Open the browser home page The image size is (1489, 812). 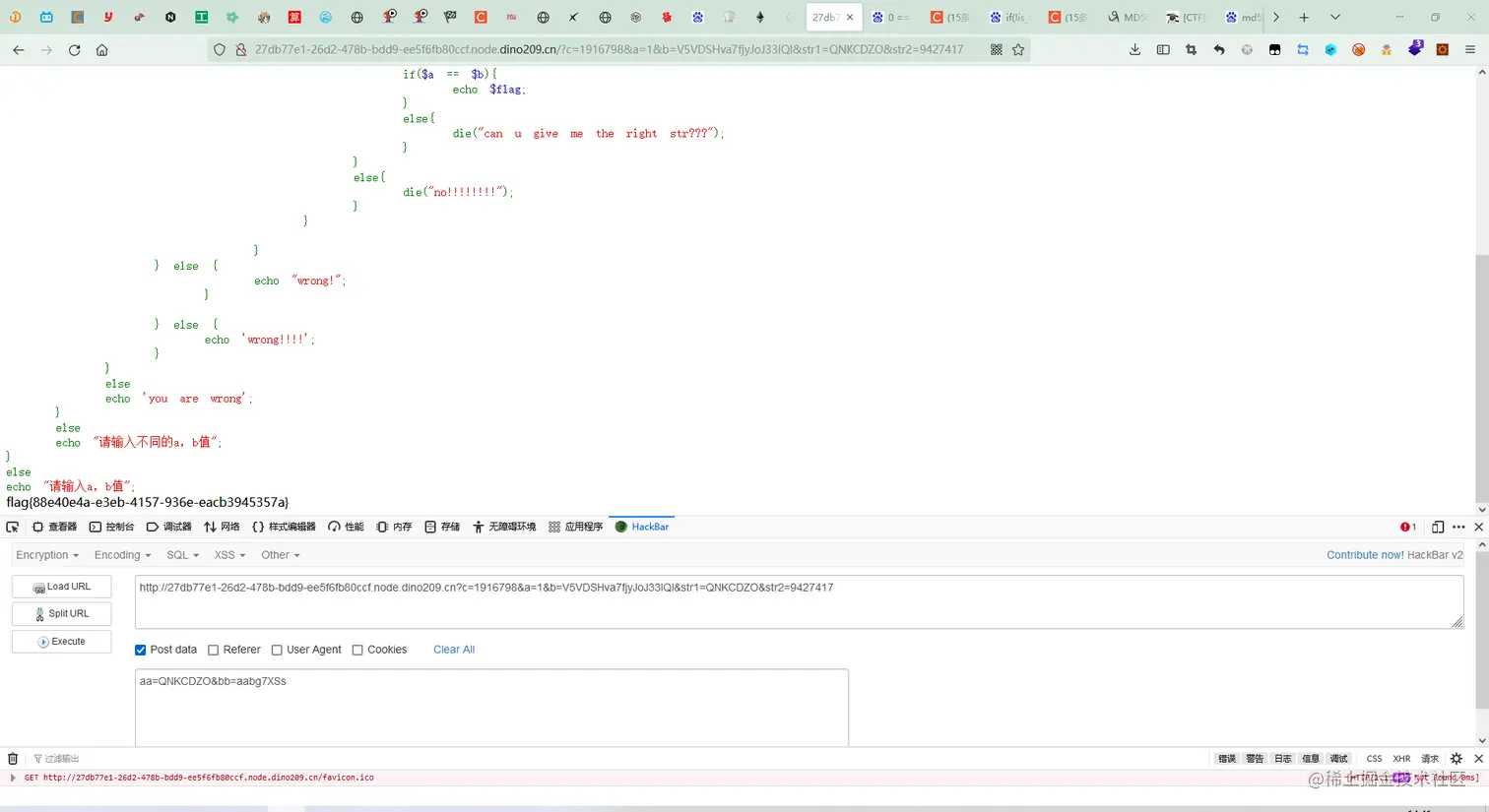click(101, 49)
